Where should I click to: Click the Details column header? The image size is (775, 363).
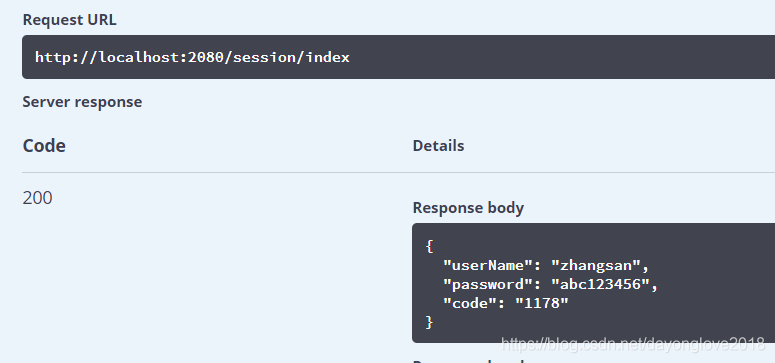click(x=438, y=146)
